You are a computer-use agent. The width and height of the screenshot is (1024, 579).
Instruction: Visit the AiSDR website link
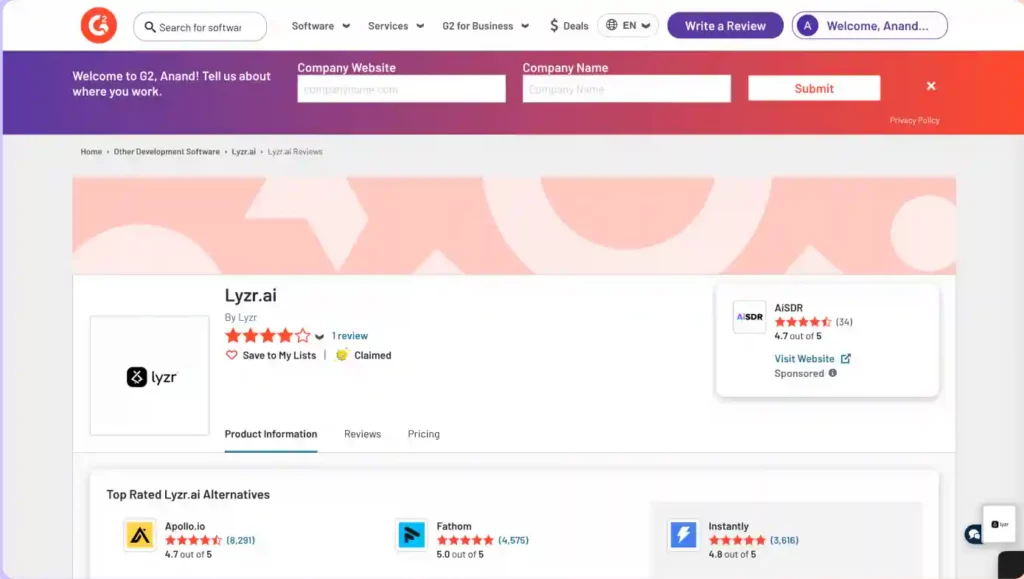pyautogui.click(x=805, y=358)
